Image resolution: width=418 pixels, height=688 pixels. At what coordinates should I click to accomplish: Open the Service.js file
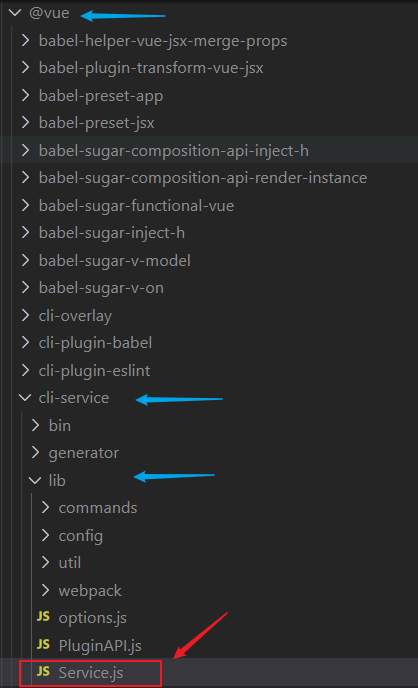click(x=91, y=673)
